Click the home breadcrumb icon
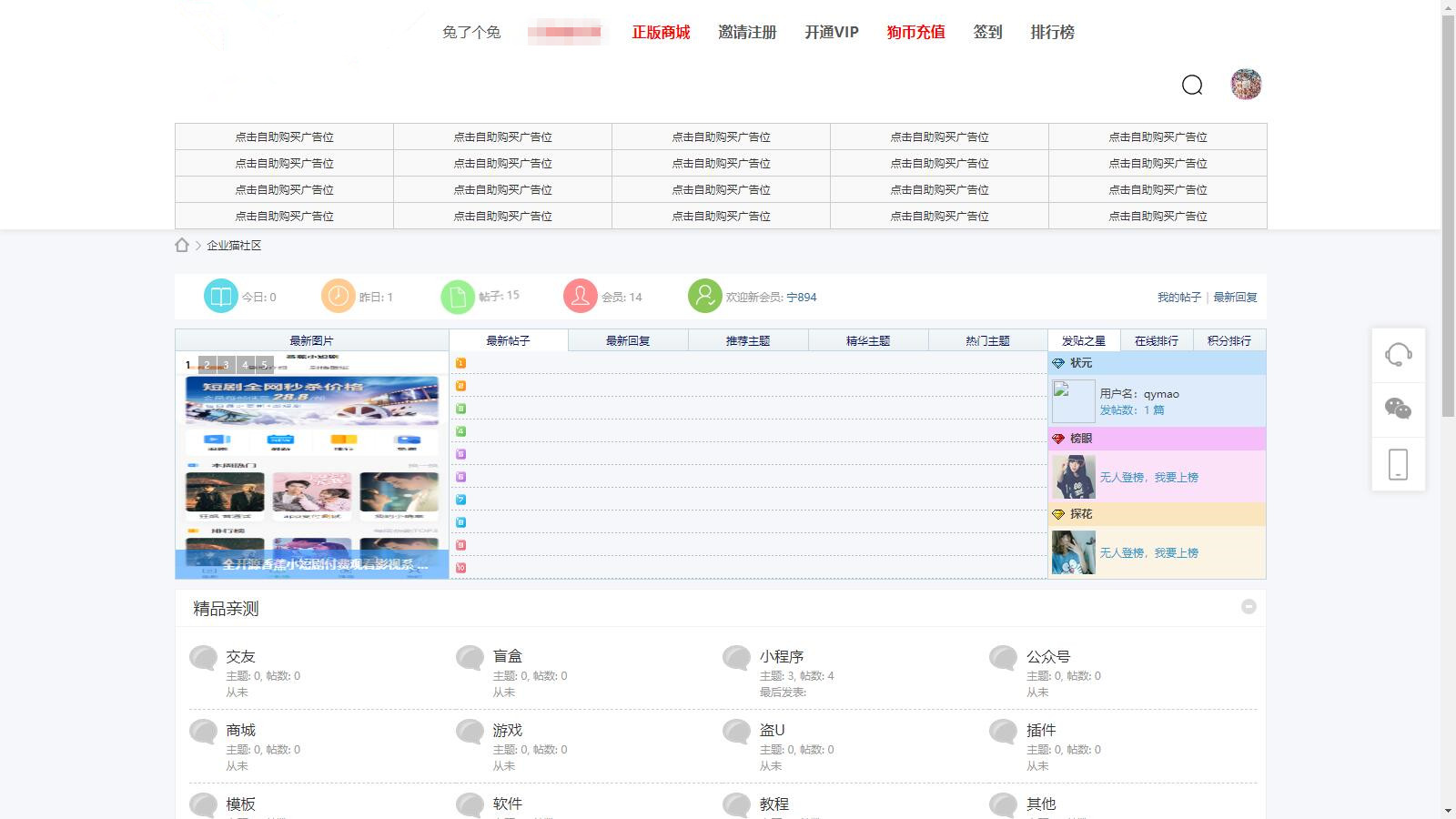 (182, 245)
